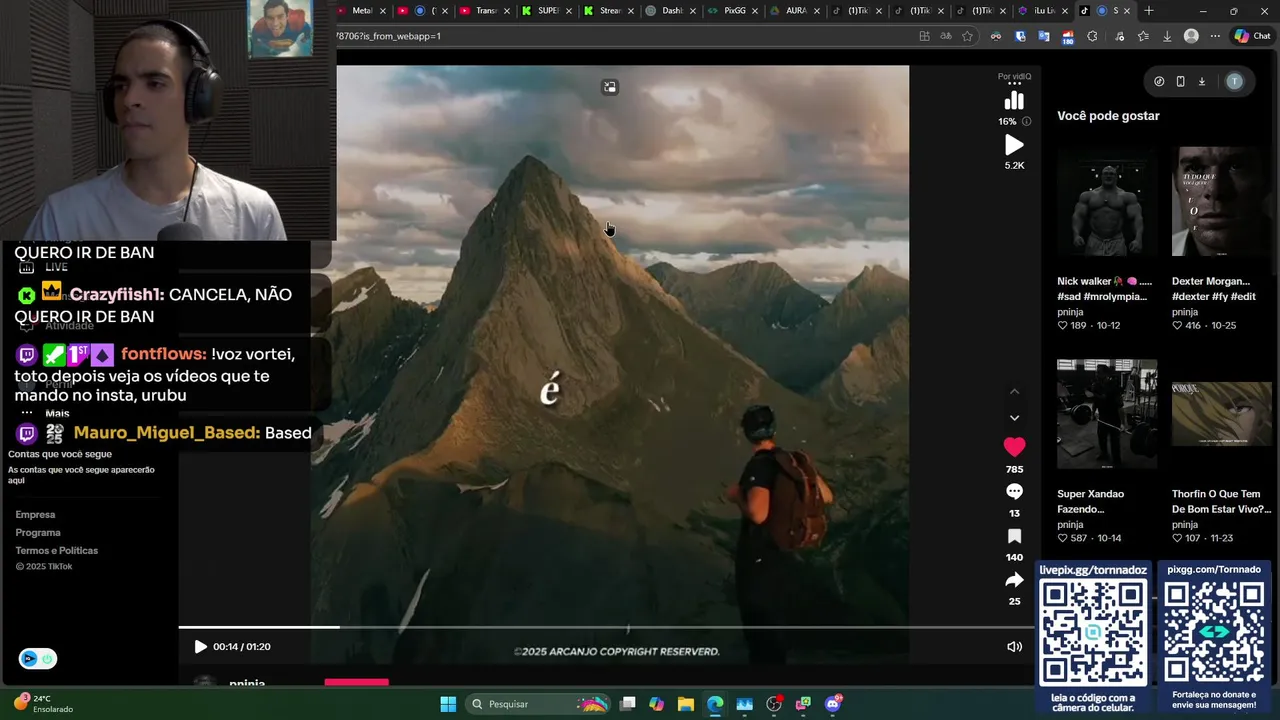Switch to the AURA browser tab
The width and height of the screenshot is (1280, 720).
coord(794,11)
